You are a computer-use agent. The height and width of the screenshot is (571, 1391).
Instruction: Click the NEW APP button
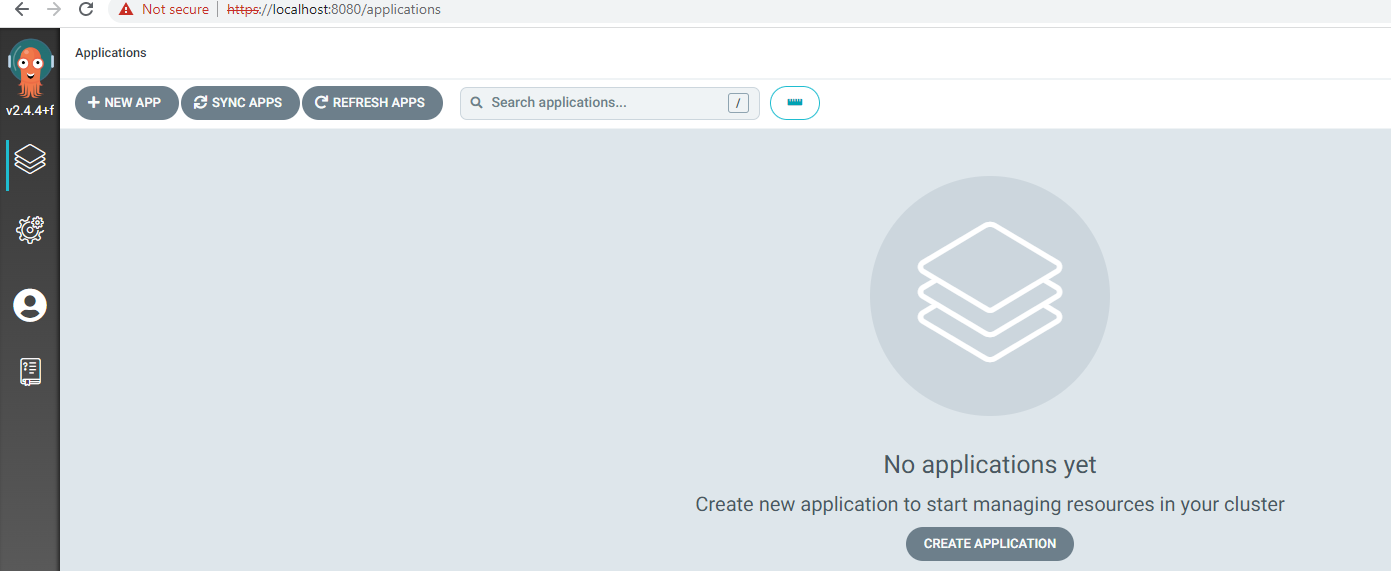(127, 103)
